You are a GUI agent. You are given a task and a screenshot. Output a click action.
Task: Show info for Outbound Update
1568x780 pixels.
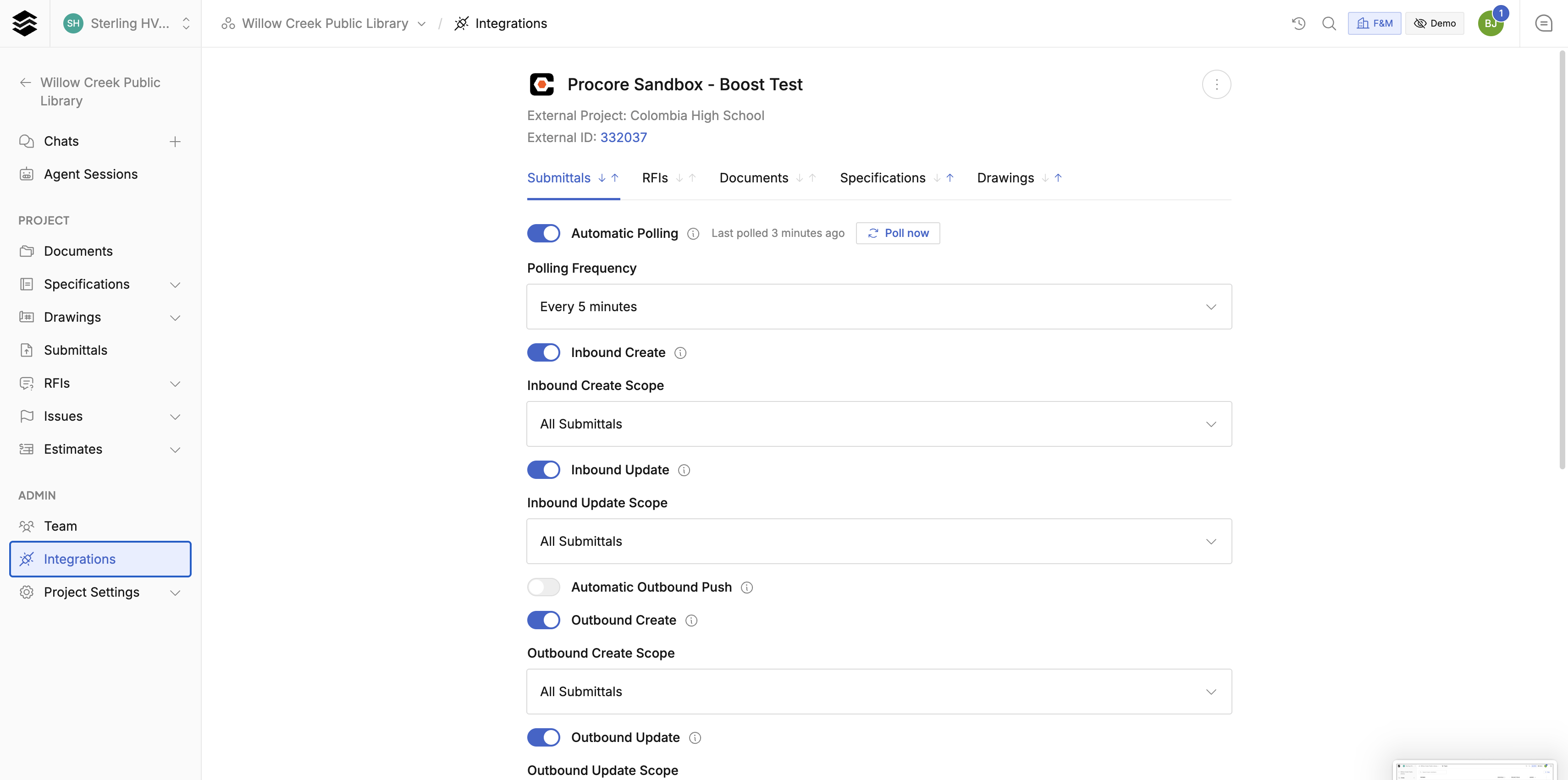[695, 738]
